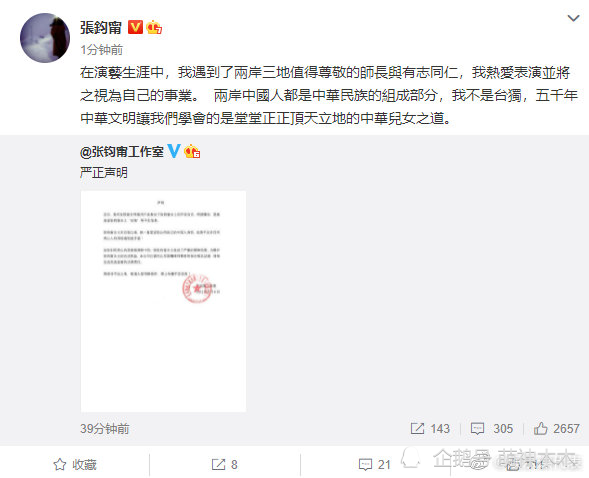Click the 严正声明 text in quoted post
589x478 pixels.
pyautogui.click(x=104, y=173)
